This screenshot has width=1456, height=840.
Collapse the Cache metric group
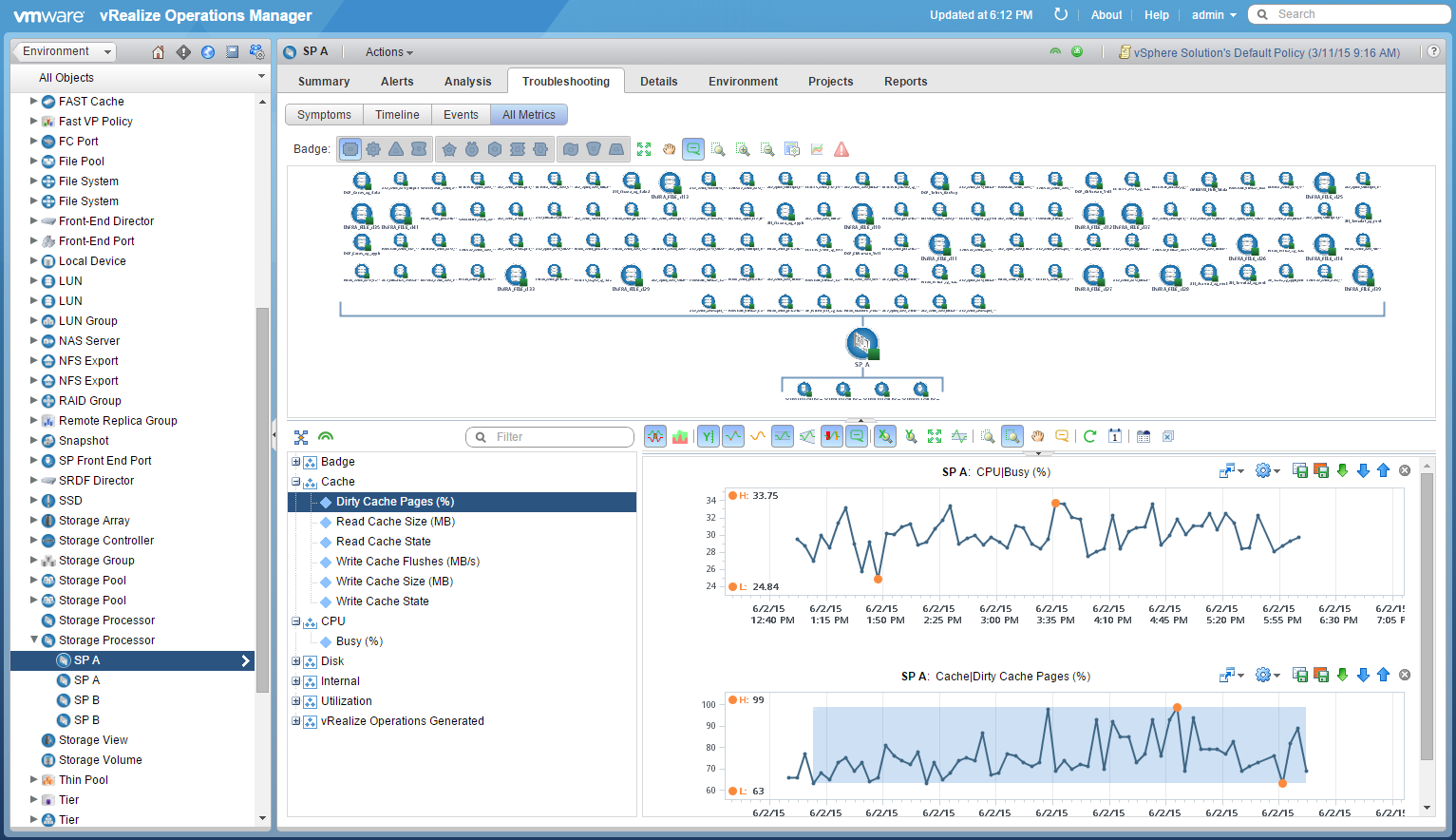296,482
